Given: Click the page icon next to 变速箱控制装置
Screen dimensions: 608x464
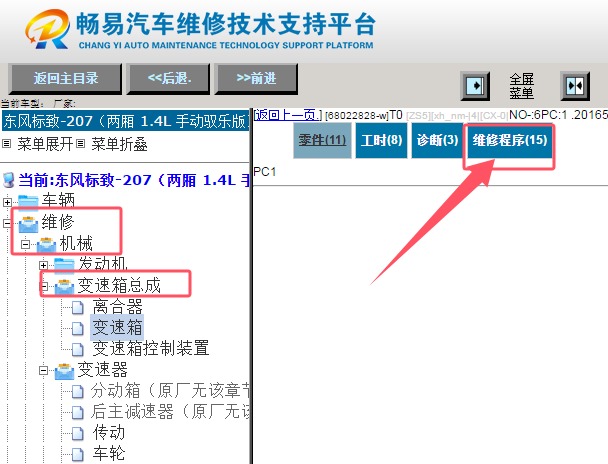Looking at the screenshot, I should 78,349.
